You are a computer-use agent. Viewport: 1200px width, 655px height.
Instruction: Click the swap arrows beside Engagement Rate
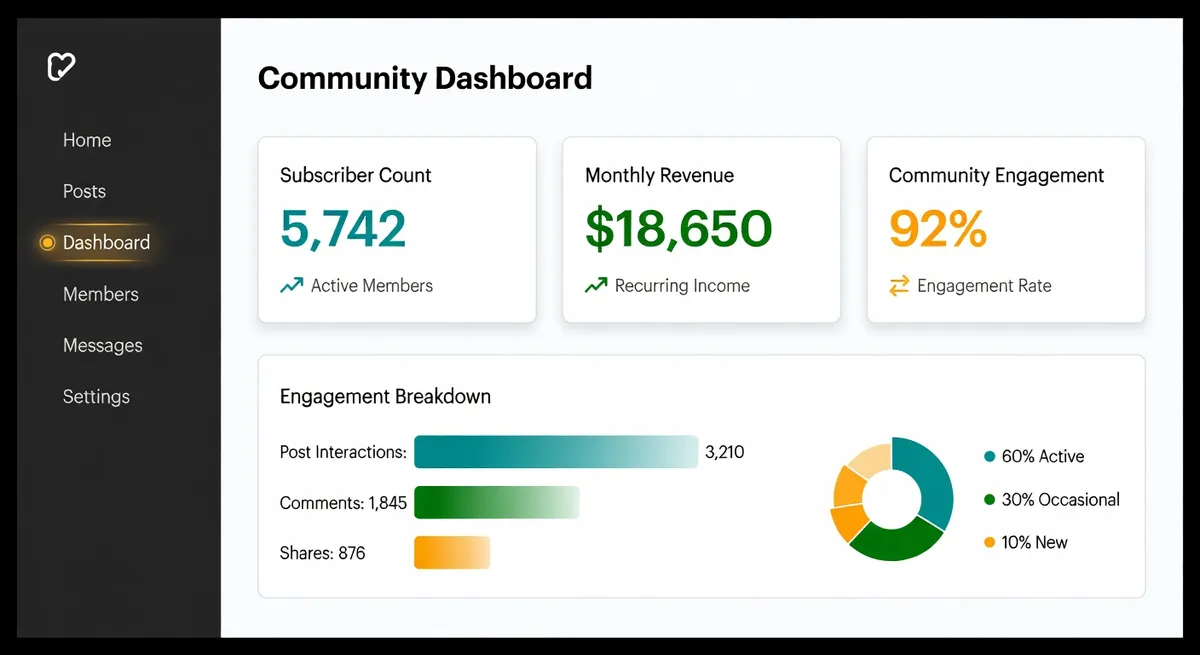899,286
